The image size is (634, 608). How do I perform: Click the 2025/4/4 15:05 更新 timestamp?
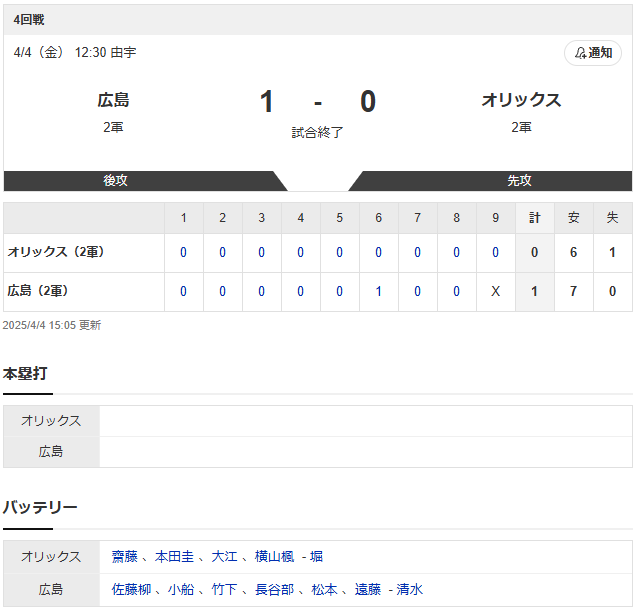52,325
